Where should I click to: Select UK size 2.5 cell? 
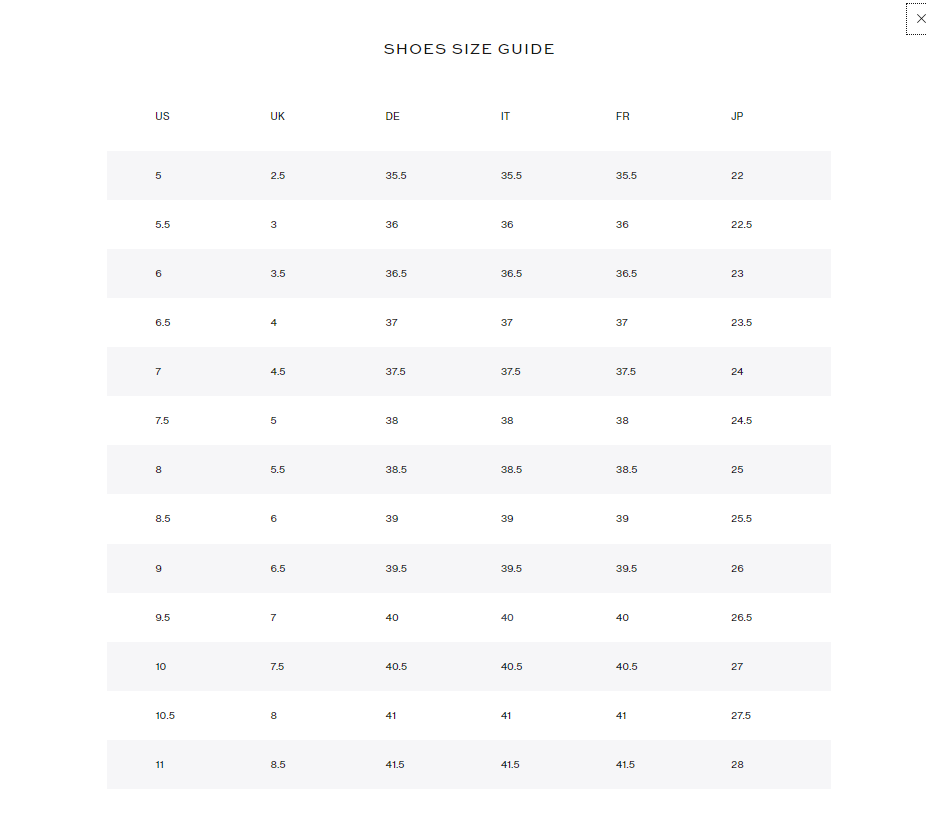(277, 176)
